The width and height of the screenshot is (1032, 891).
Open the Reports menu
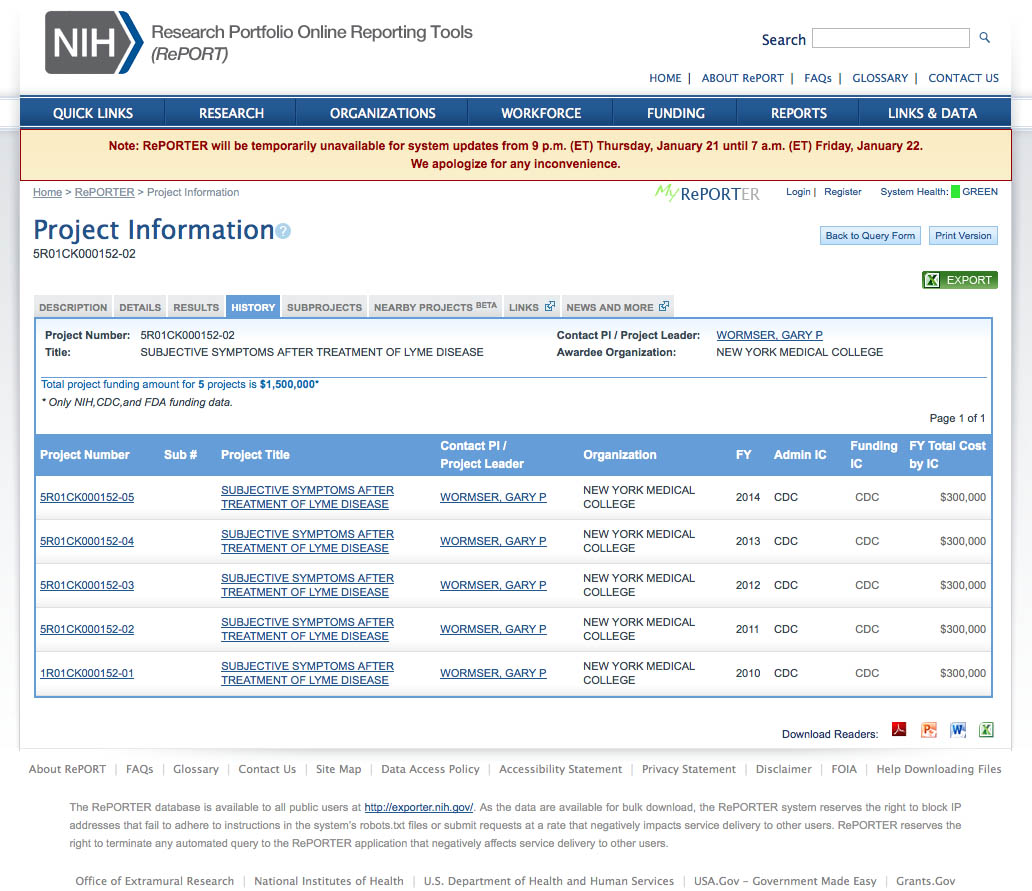click(x=798, y=113)
